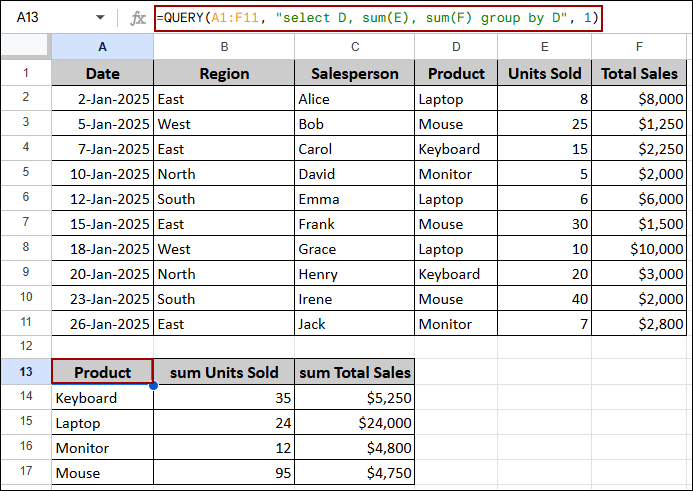
Task: Select row 13 header
Action: click(25, 373)
